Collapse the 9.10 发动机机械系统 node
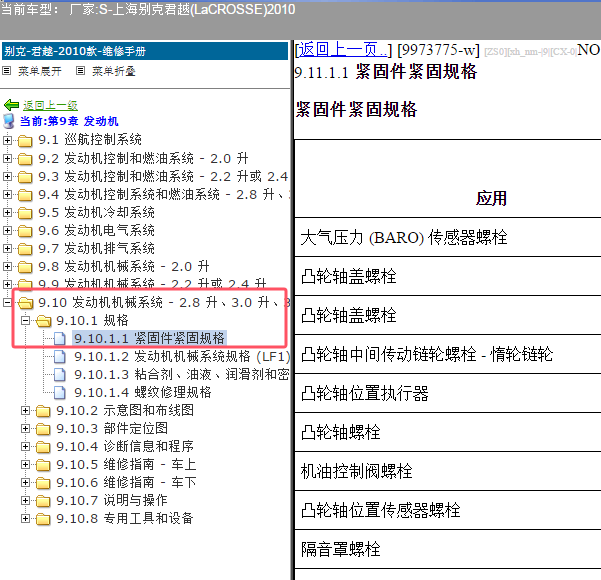Image resolution: width=601 pixels, height=580 pixels. coord(7,302)
